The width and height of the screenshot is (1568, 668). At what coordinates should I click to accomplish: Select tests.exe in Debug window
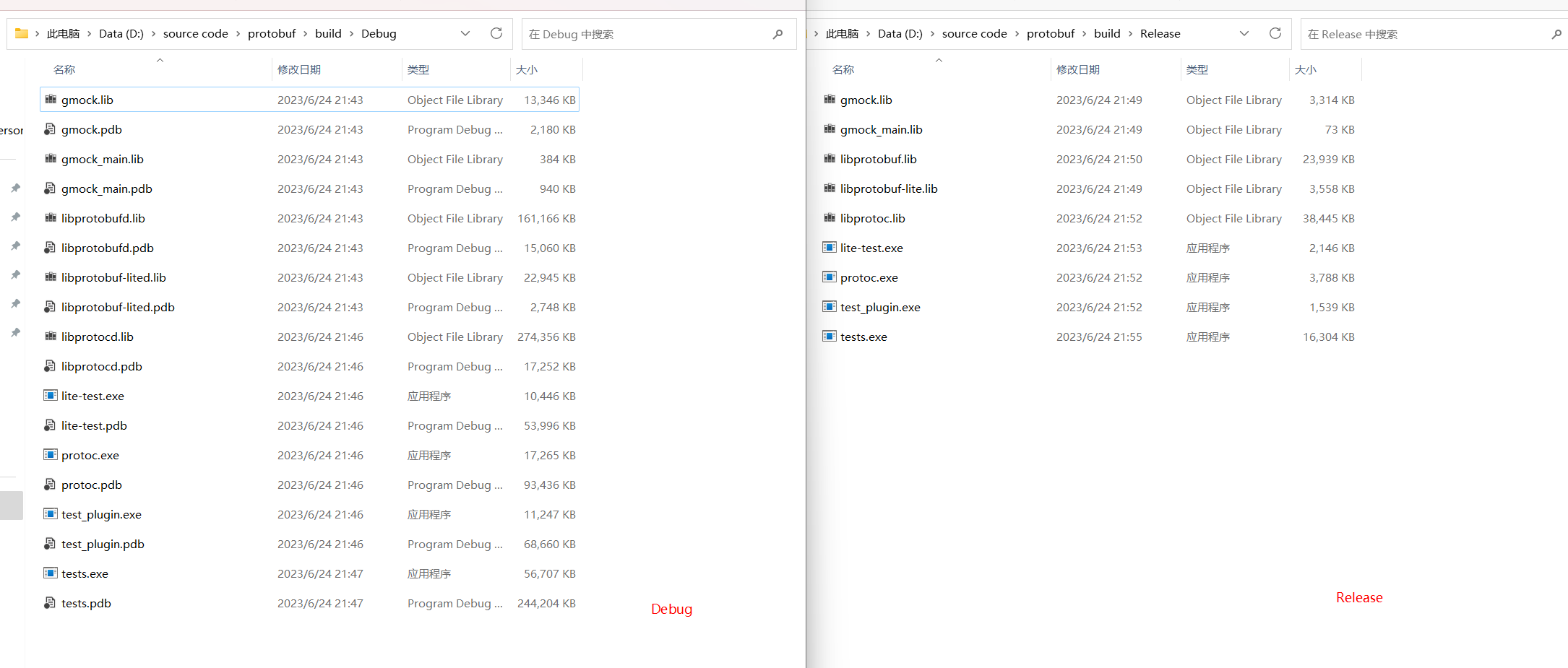coord(85,573)
